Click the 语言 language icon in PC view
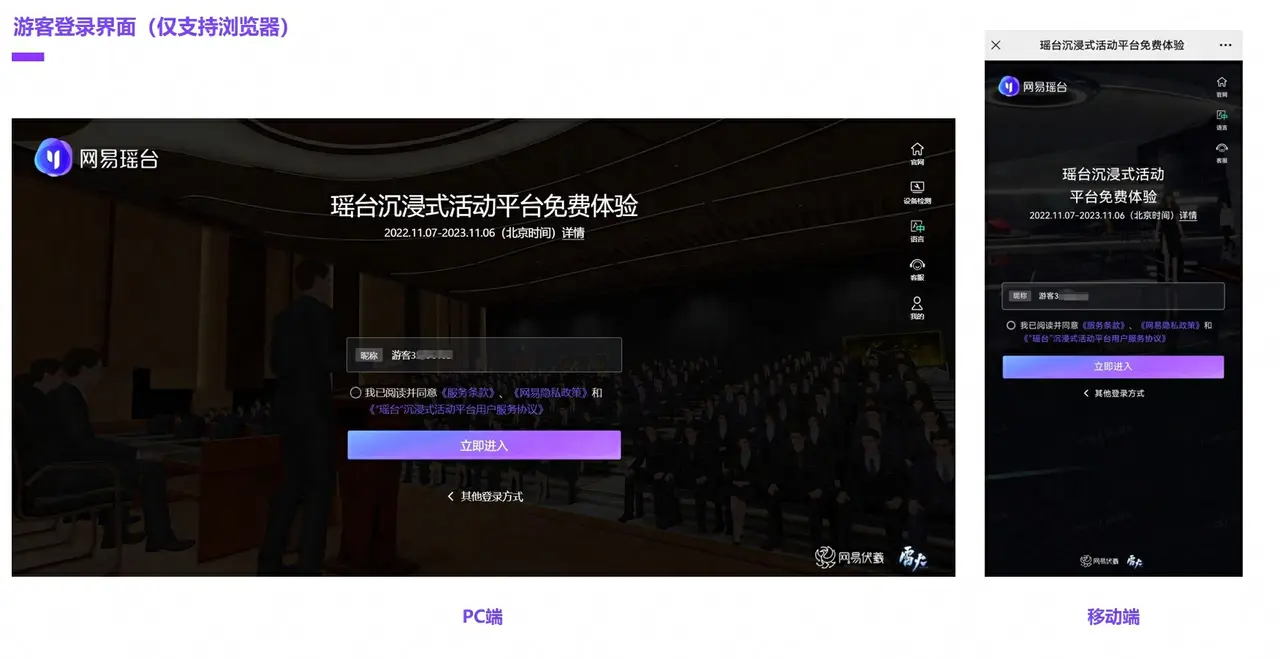Screen dimensions: 1280x660 click(917, 232)
